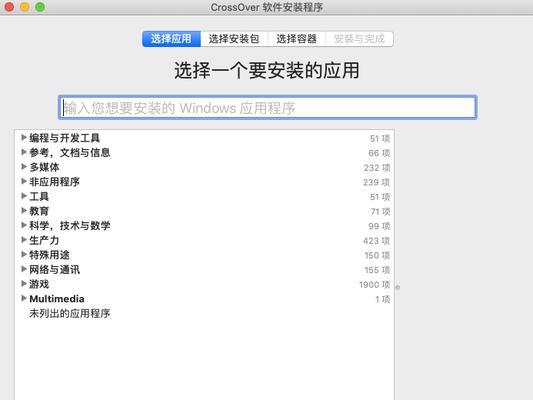The height and width of the screenshot is (400, 533).
Task: Minimize the window with yellow button
Action: coord(25,7)
